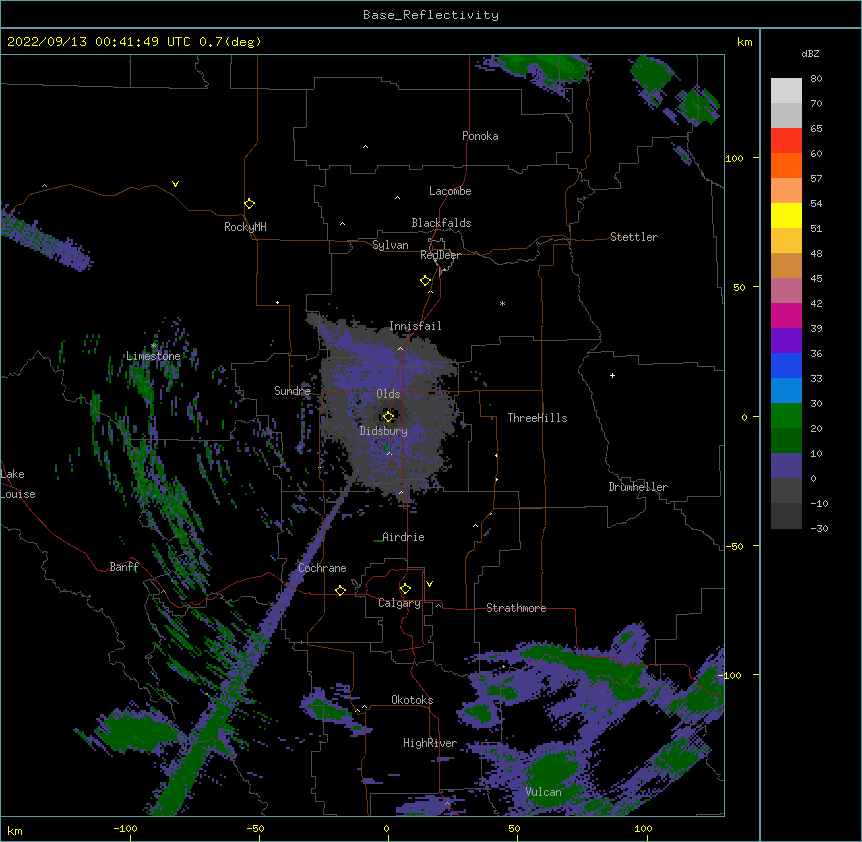The height and width of the screenshot is (842, 862).
Task: Select the Vulcan town label
Action: (x=543, y=792)
